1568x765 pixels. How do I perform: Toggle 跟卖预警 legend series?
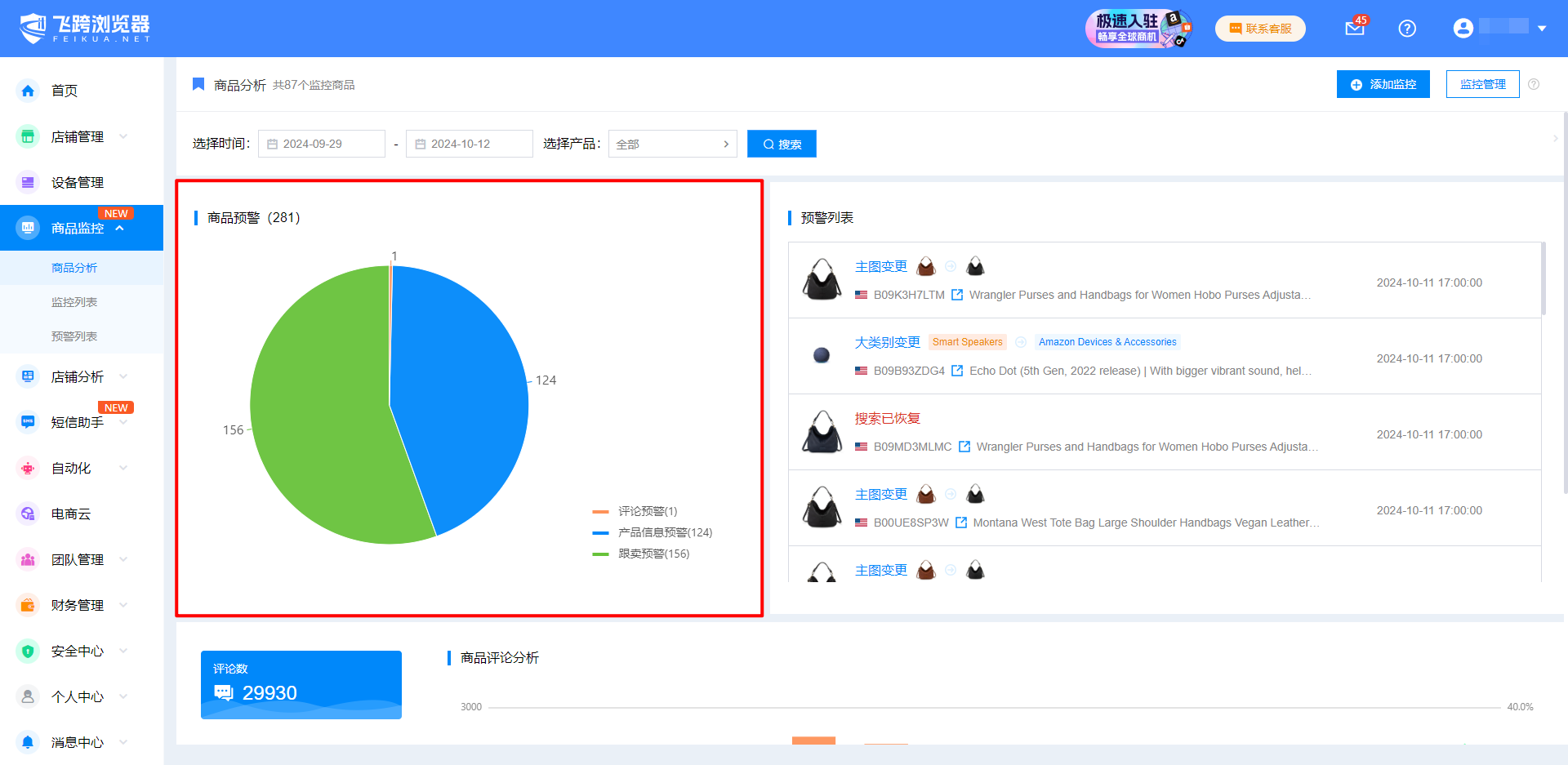[x=642, y=554]
